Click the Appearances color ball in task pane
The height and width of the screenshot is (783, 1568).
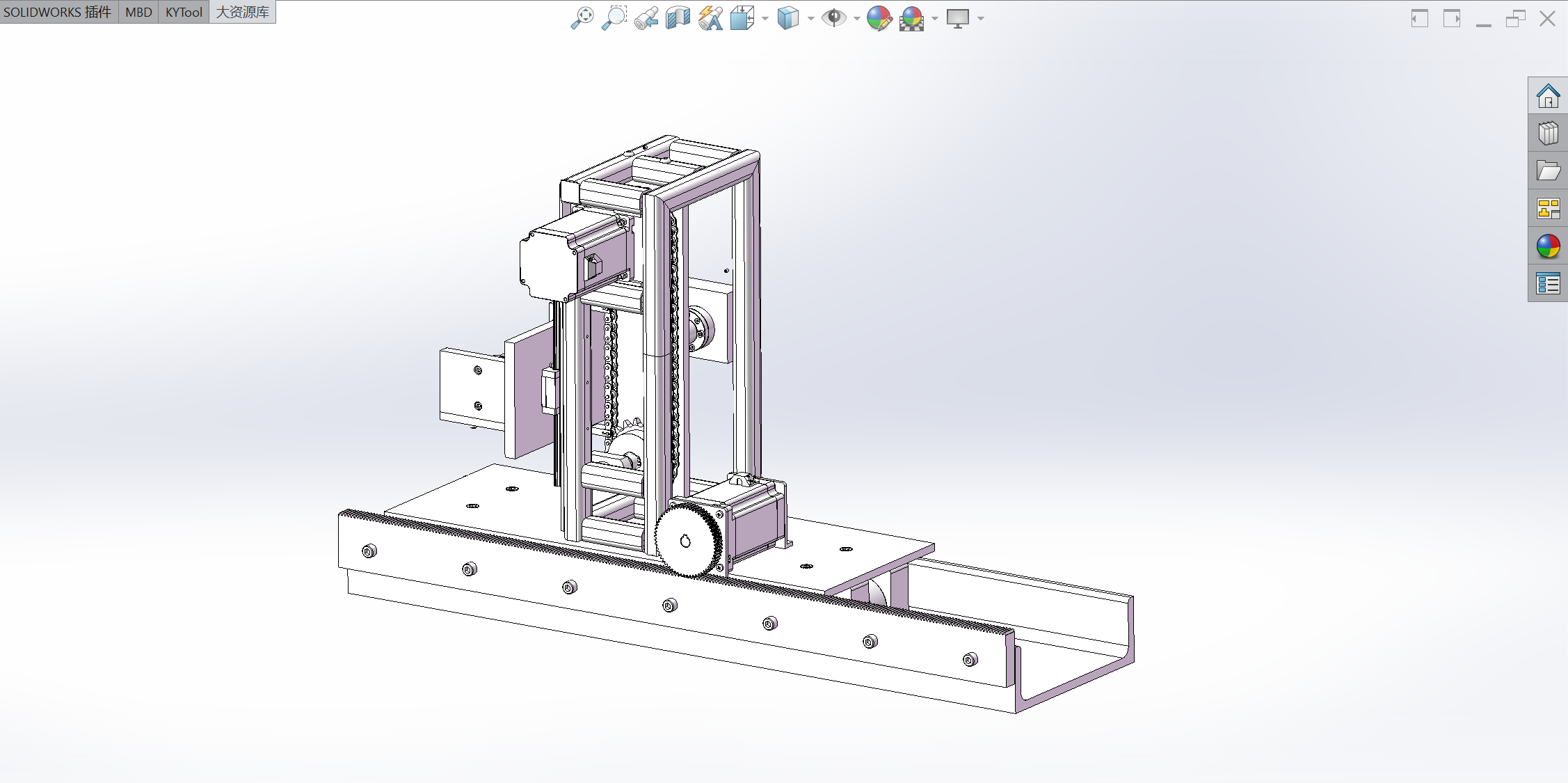pos(1548,246)
